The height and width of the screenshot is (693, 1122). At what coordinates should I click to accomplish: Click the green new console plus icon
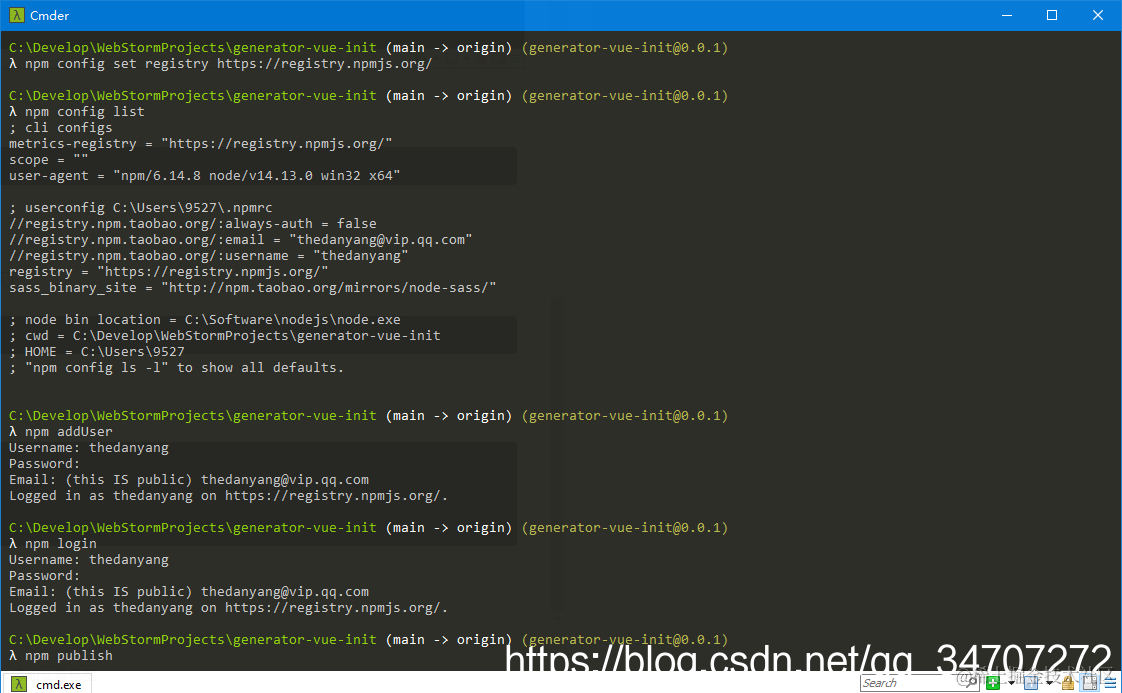pos(992,683)
